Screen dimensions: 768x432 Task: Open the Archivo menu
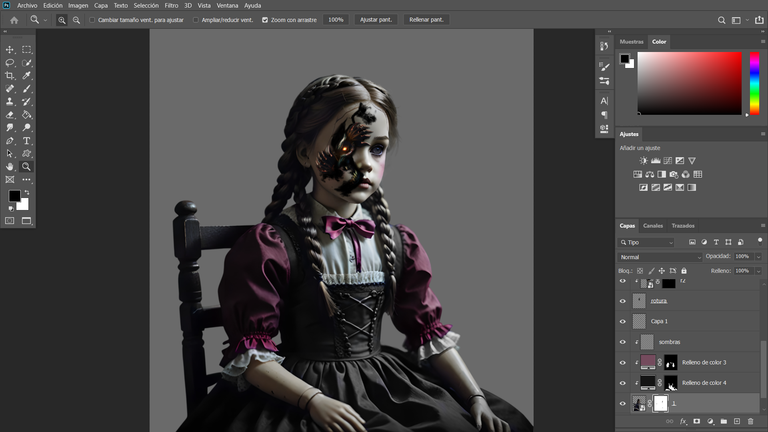pyautogui.click(x=27, y=5)
